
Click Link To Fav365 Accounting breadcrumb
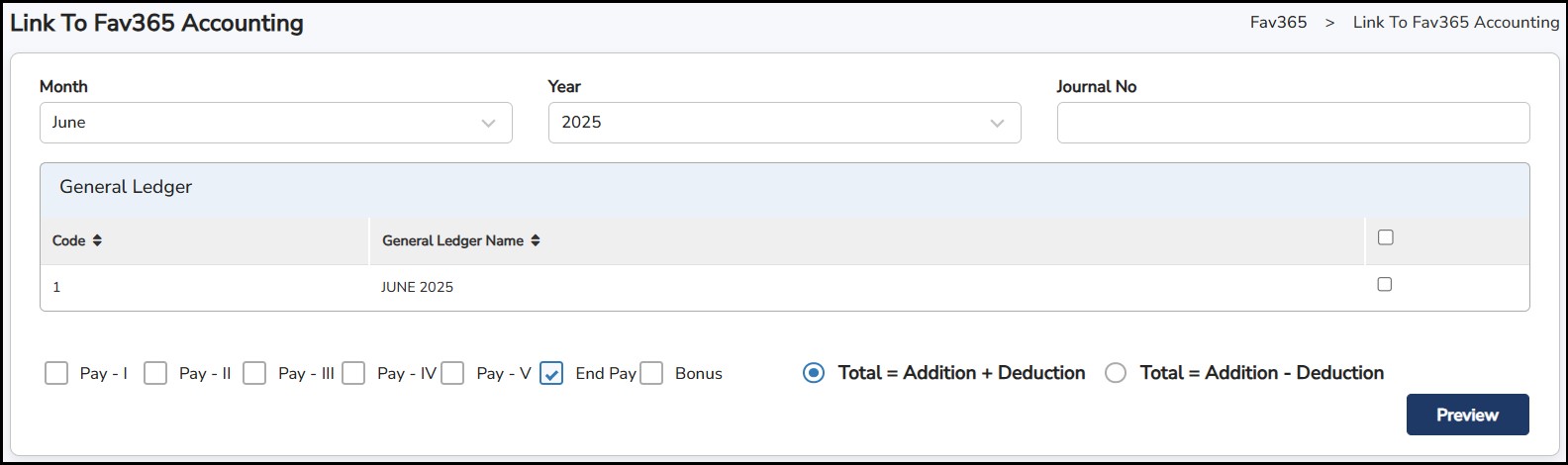[x=1455, y=22]
